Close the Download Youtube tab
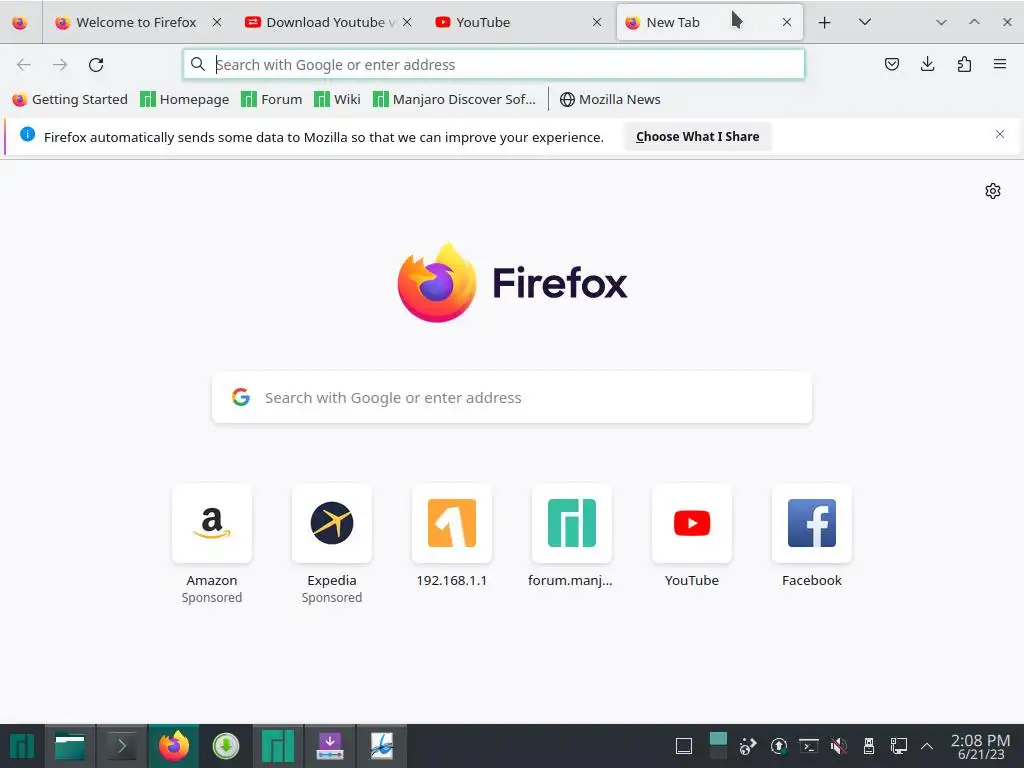 click(407, 22)
